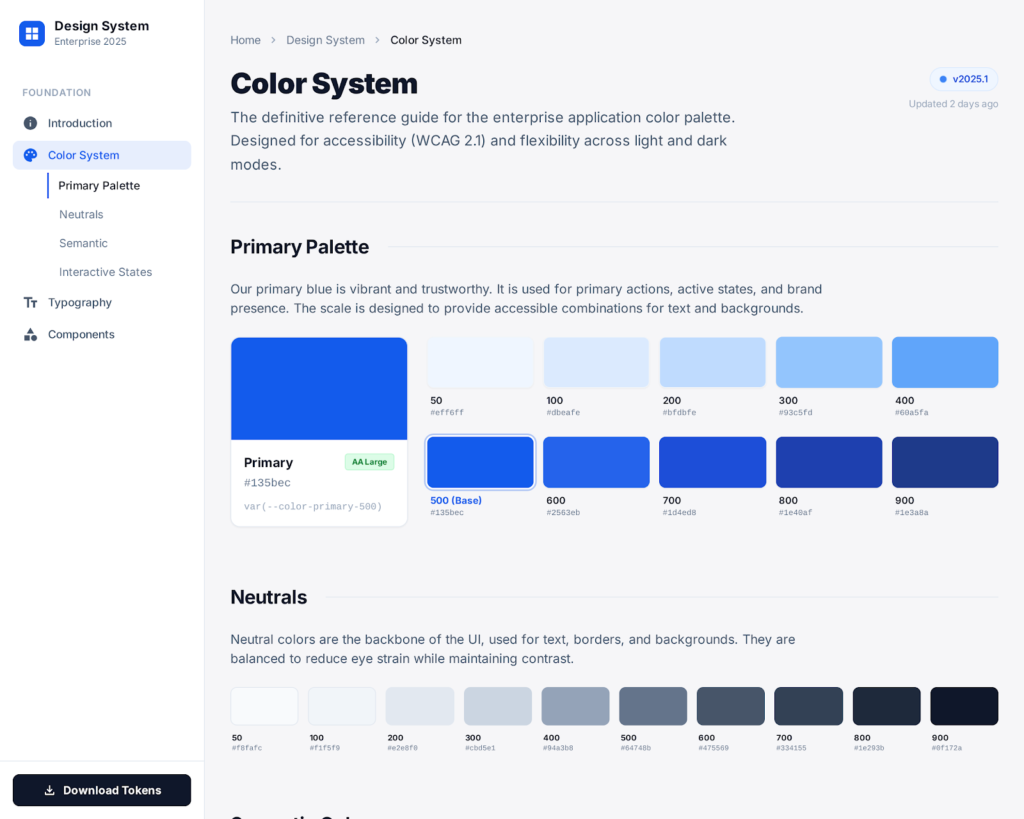The height and width of the screenshot is (819, 1024).
Task: Select Interactive States sidebar item
Action: click(x=105, y=272)
